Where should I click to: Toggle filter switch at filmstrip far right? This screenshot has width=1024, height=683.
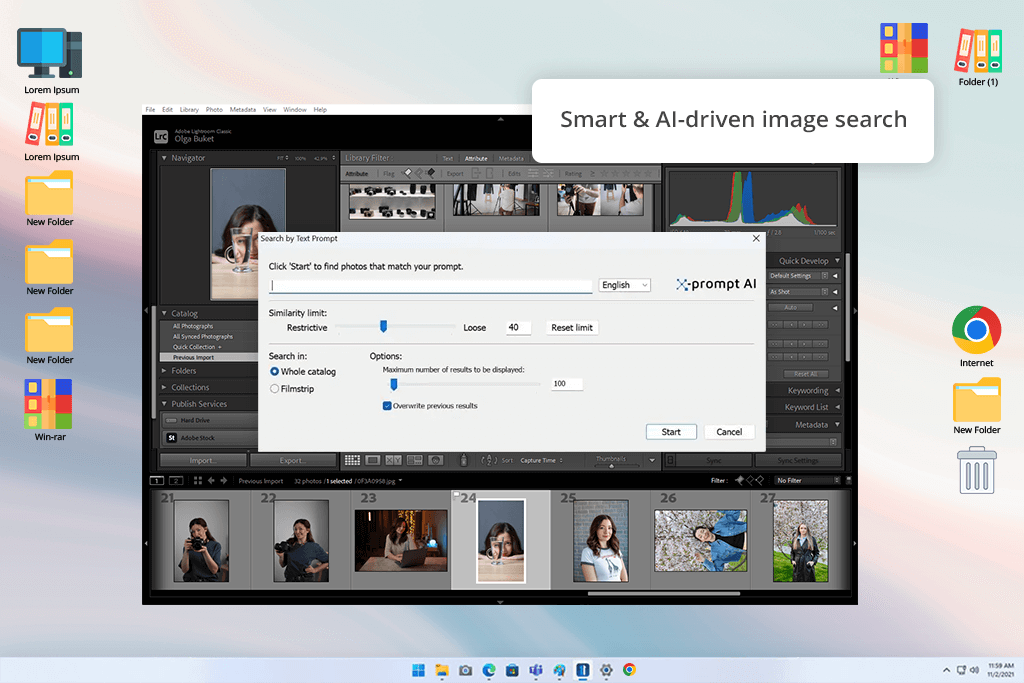pos(849,481)
